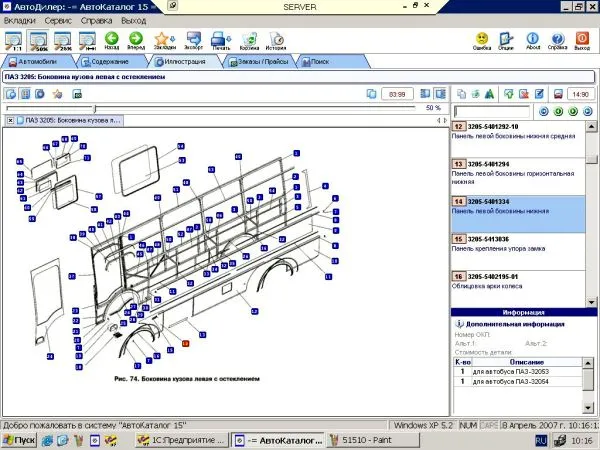Click the Печать printer icon
This screenshot has height=450, width=600.
coord(218,41)
